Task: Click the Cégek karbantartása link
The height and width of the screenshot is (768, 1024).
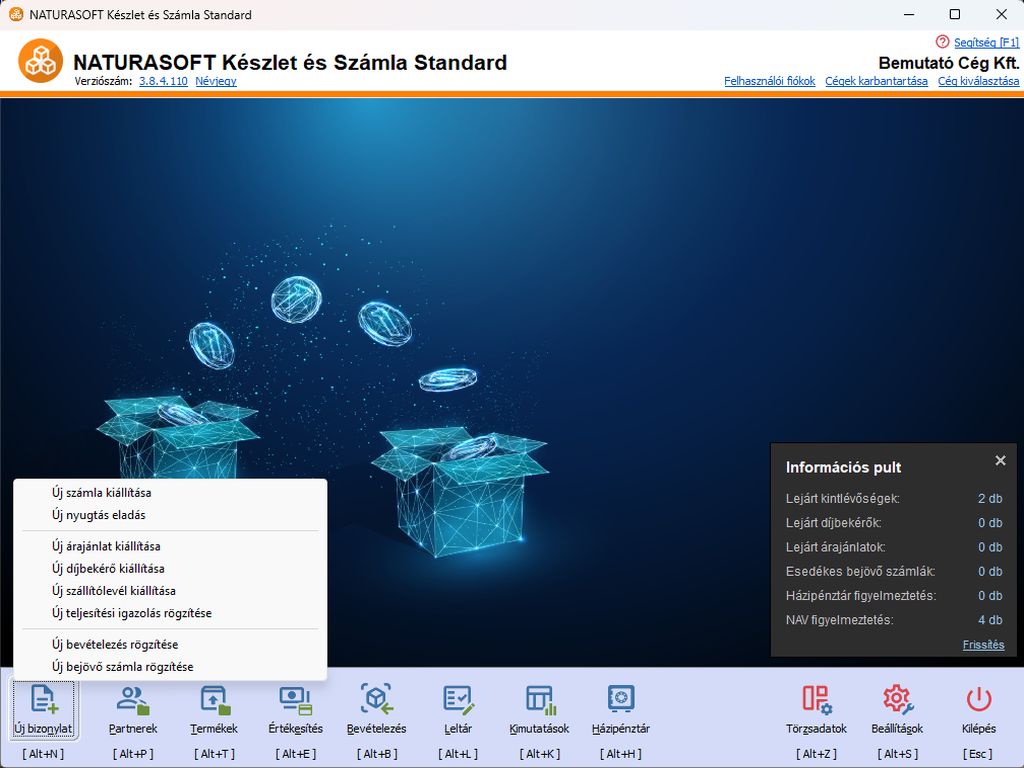Action: (x=876, y=81)
